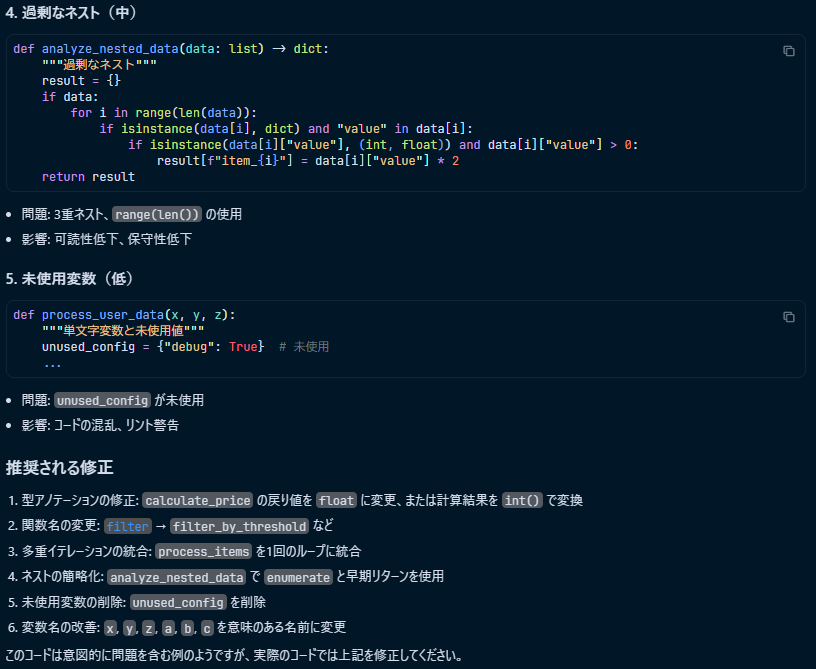This screenshot has width=816, height=669.
Task: Click the range(len()) inline code tag
Action: [157, 214]
